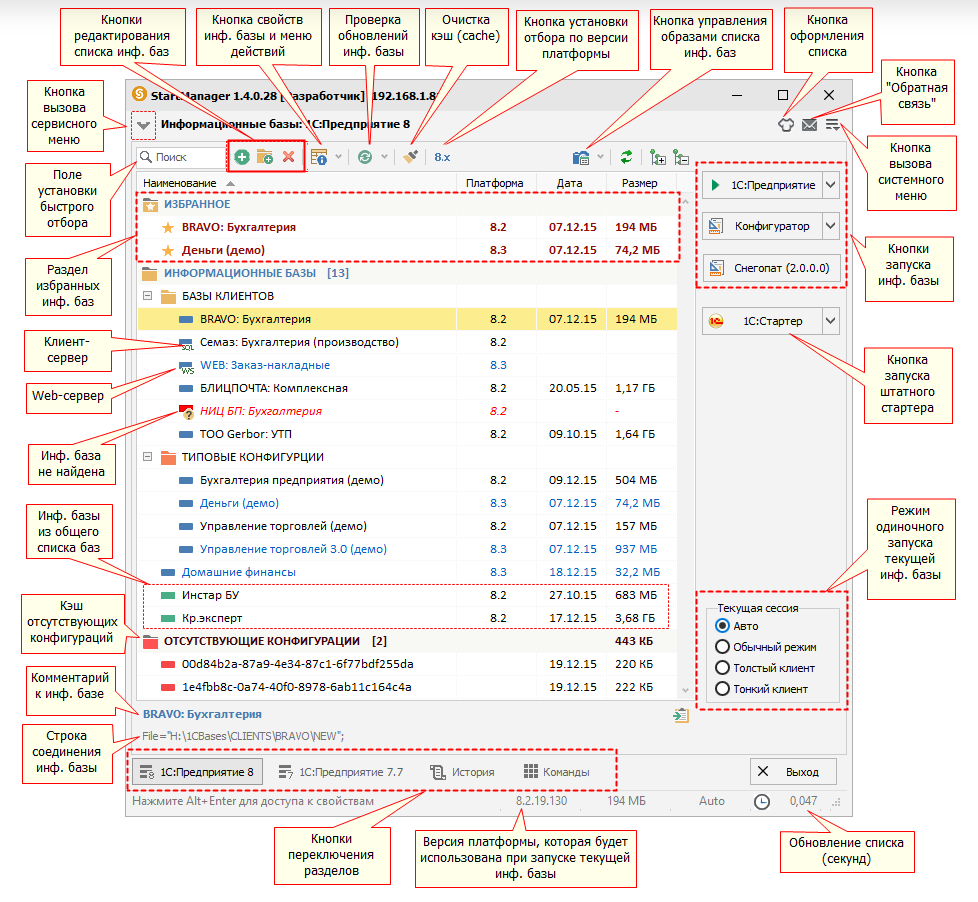Click the starred folder icon of ИЗБРАННОЕ
This screenshot has width=978, height=902.
pos(150,205)
